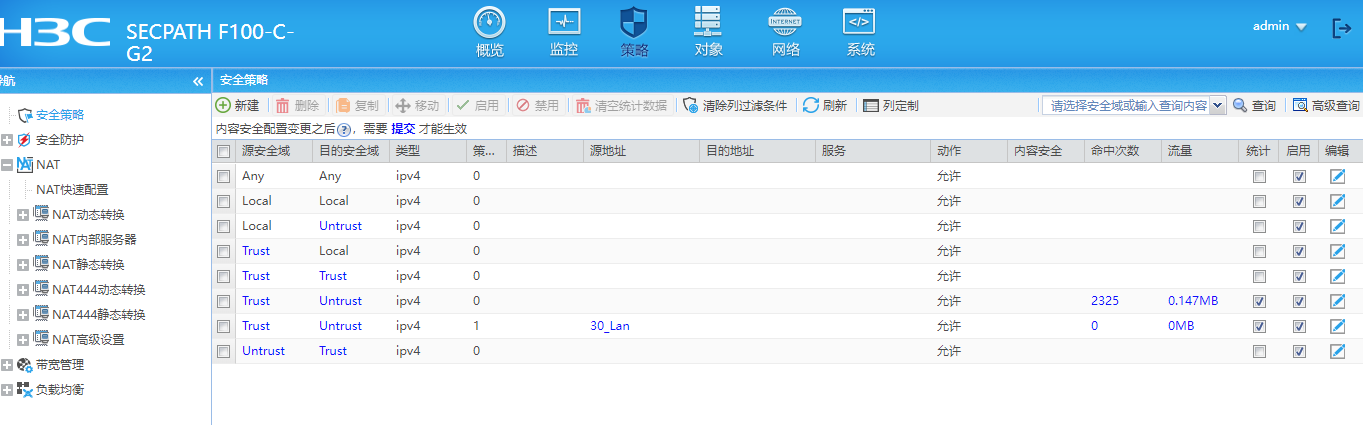Image resolution: width=1363 pixels, height=425 pixels.
Task: Select 安全策略 in the navigation tree
Action: pyautogui.click(x=60, y=115)
